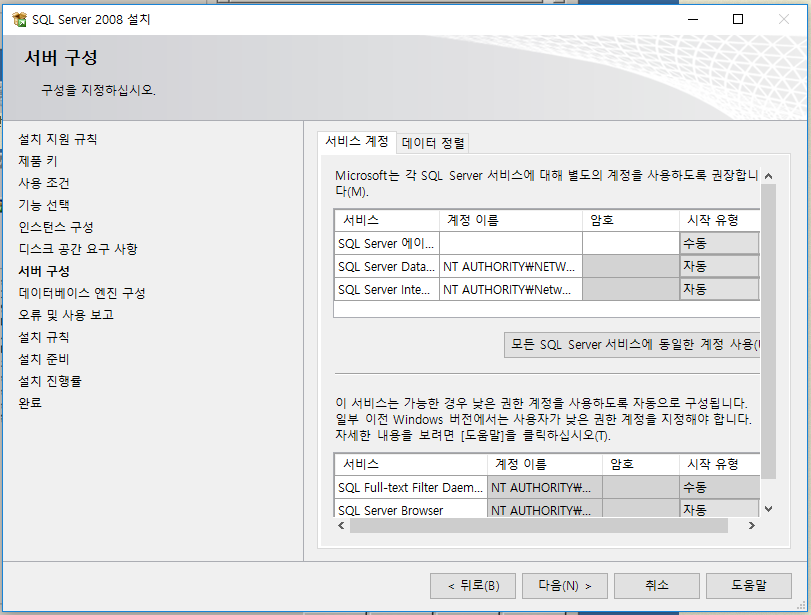The height and width of the screenshot is (615, 811).
Task: Select 설치 준비 step in sidebar
Action: click(x=44, y=359)
